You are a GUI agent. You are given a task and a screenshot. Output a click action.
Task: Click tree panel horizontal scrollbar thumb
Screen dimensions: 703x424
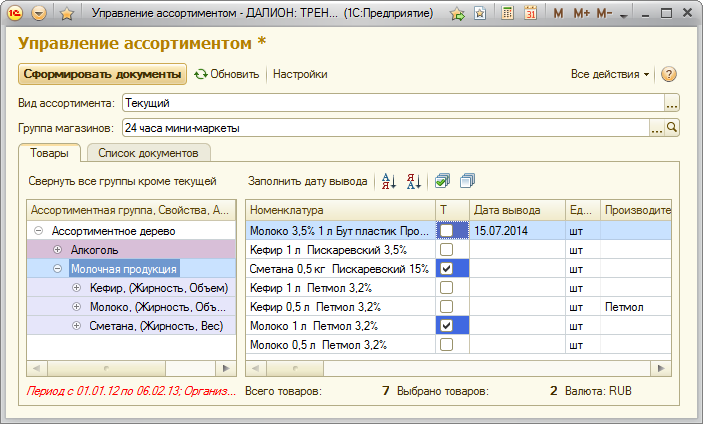107,368
